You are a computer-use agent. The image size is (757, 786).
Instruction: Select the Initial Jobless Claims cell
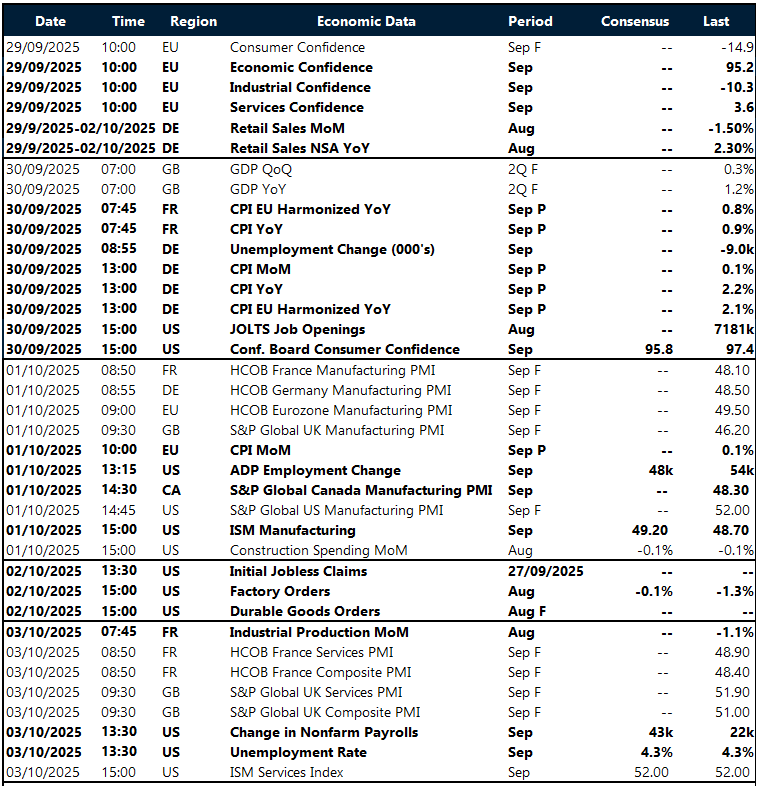(298, 571)
